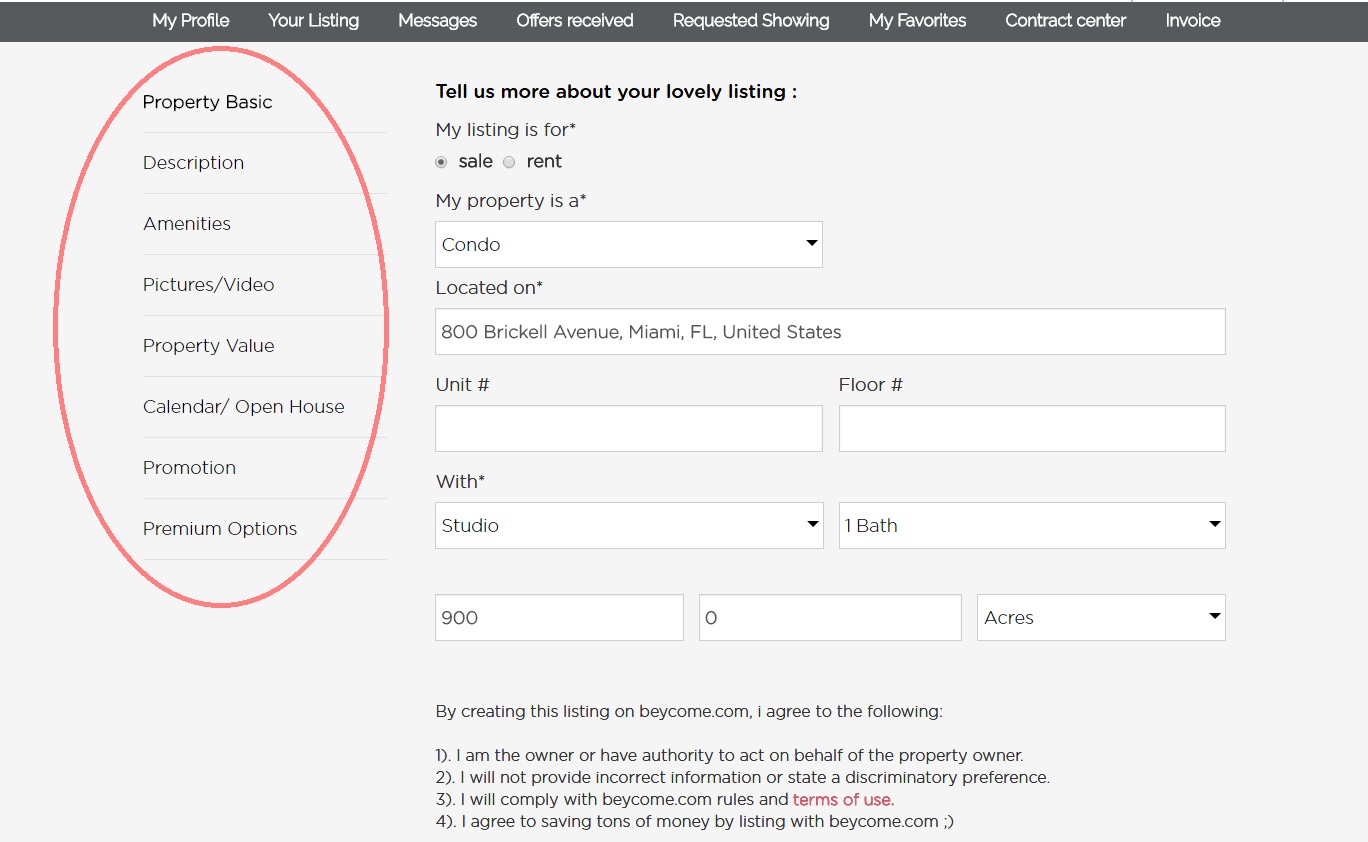Go to Pictures/Video step
The height and width of the screenshot is (842, 1368).
208,285
